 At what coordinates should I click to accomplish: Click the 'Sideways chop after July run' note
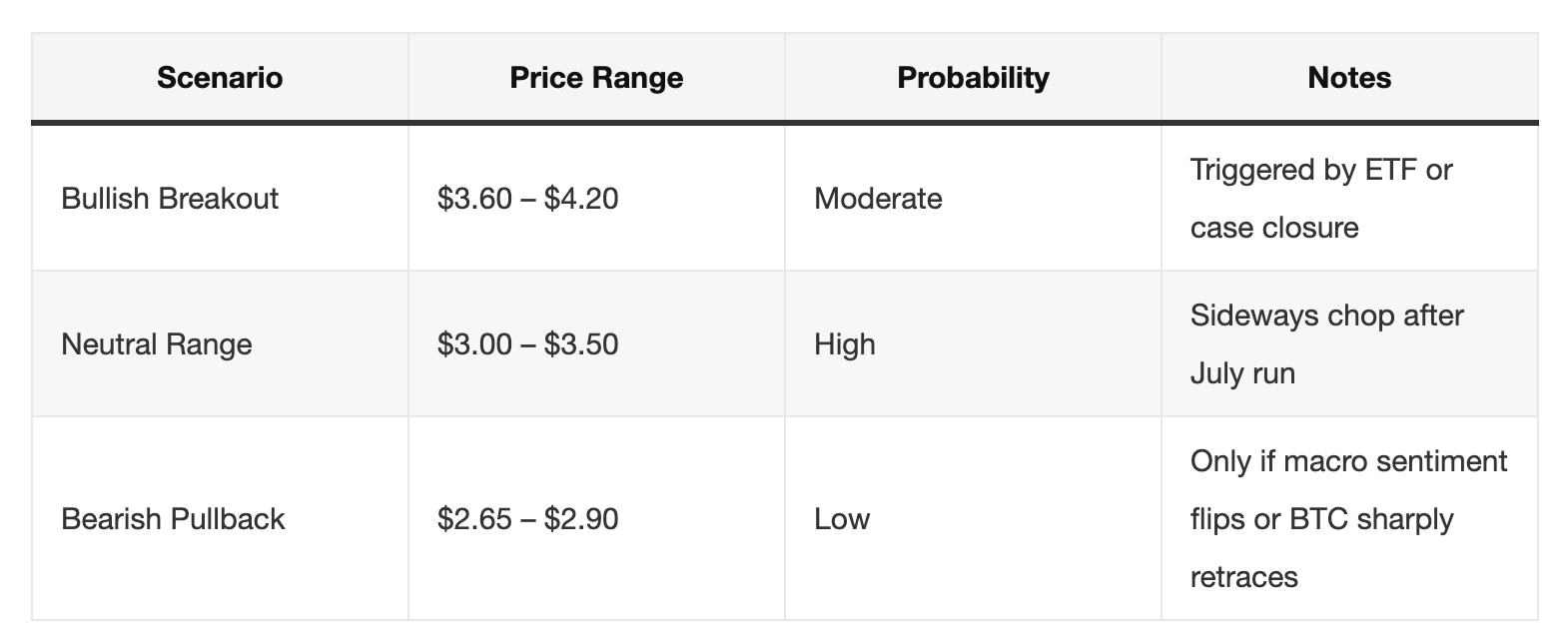click(x=1326, y=344)
